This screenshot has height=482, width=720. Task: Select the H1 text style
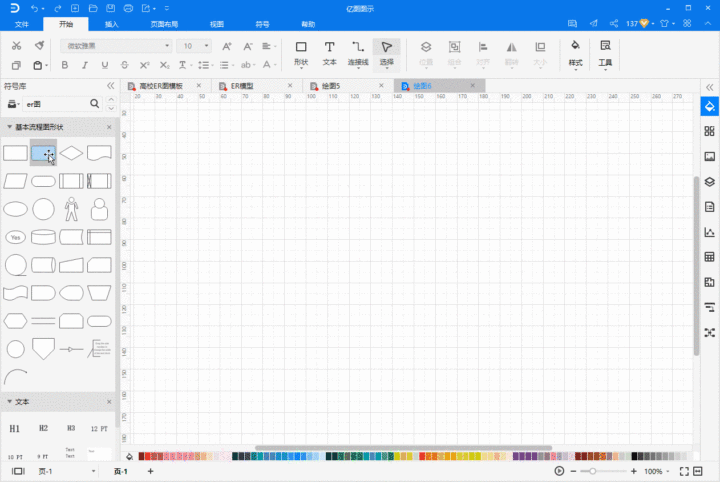tap(15, 428)
